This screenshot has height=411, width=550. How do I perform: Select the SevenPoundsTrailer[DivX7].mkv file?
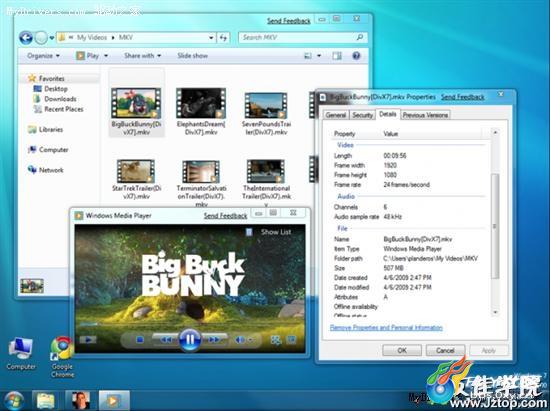(x=266, y=114)
